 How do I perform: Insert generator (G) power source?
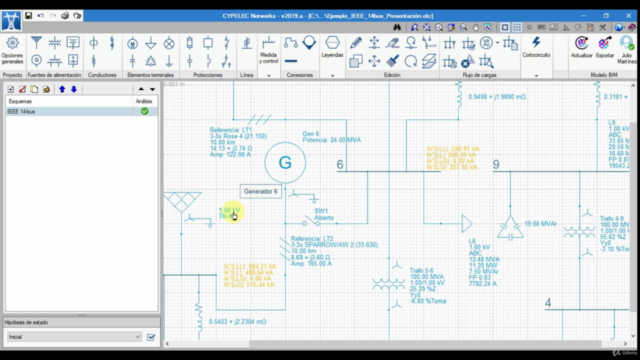[x=36, y=61]
